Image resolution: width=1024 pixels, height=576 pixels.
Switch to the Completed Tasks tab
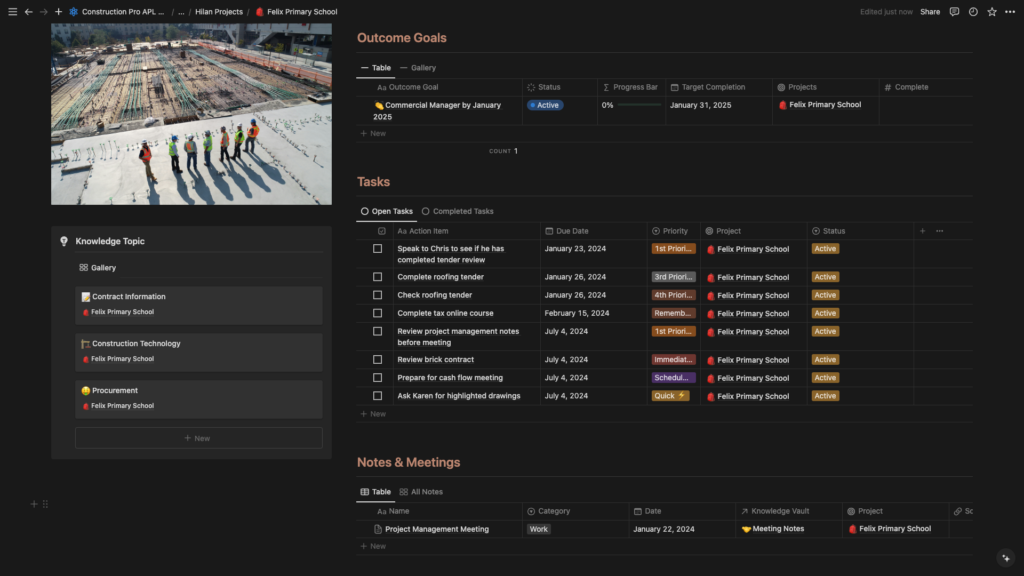pos(458,211)
